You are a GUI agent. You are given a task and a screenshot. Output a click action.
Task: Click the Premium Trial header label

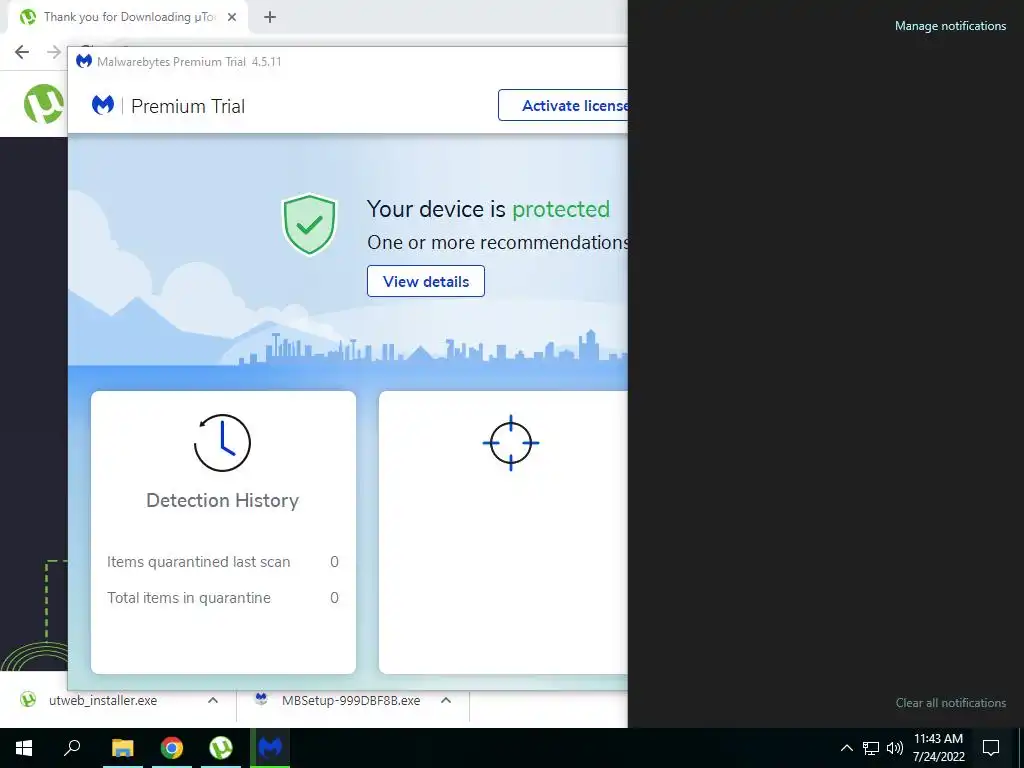[x=188, y=106]
